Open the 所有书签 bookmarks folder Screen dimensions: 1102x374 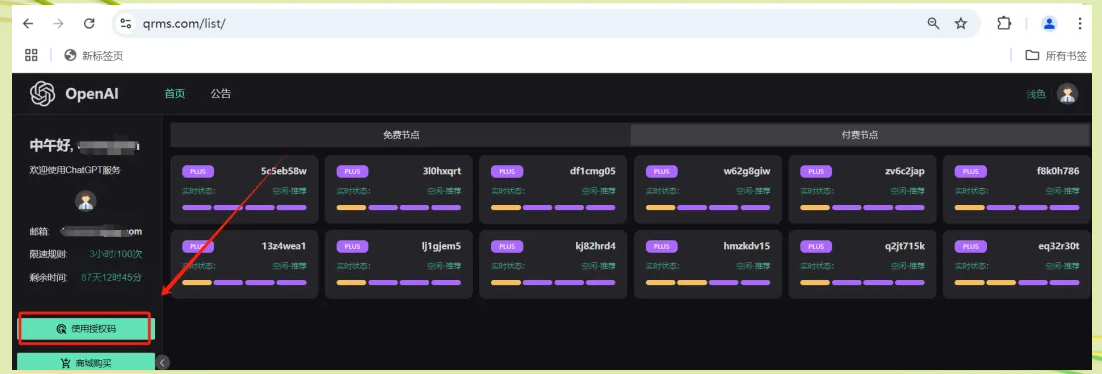click(x=1056, y=56)
